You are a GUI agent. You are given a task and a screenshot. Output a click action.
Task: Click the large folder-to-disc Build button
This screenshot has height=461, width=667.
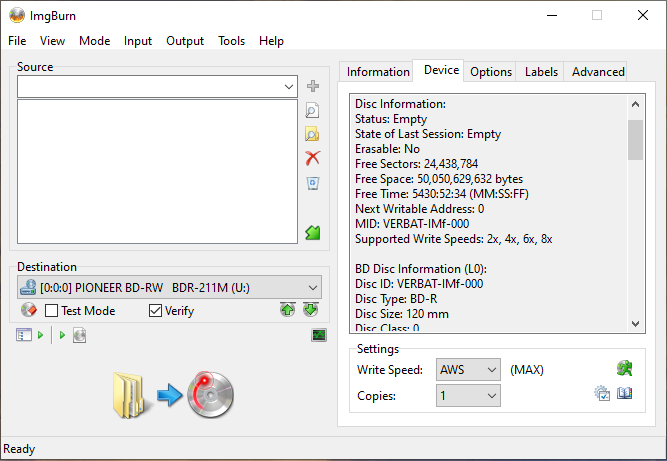click(174, 395)
